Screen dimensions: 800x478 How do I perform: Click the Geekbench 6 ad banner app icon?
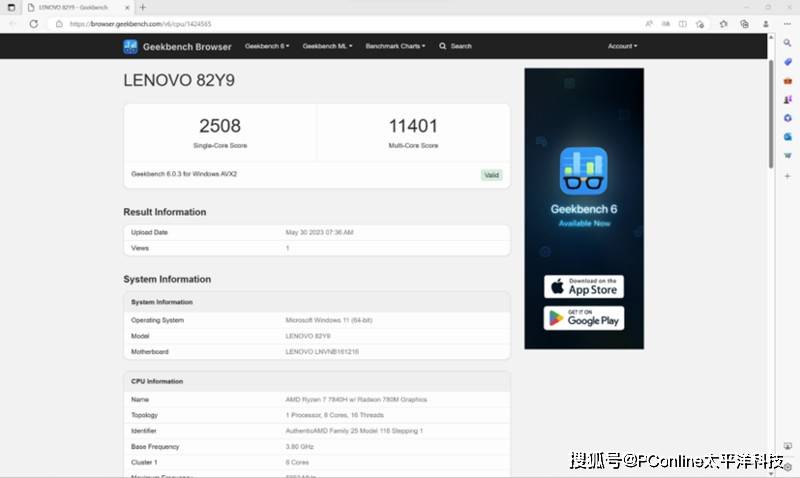584,171
